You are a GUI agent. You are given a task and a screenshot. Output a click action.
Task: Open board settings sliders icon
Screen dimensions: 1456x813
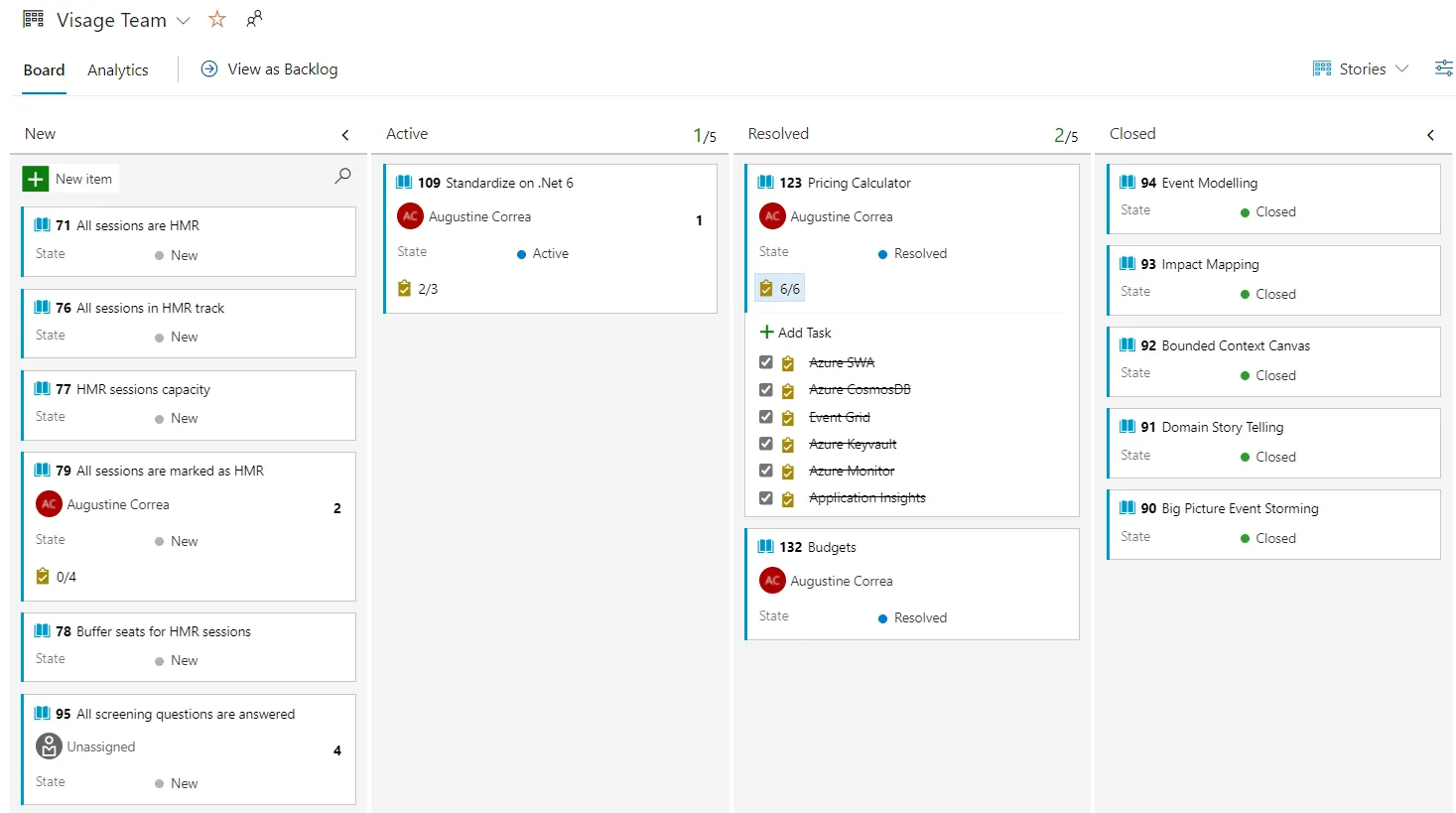coord(1443,68)
